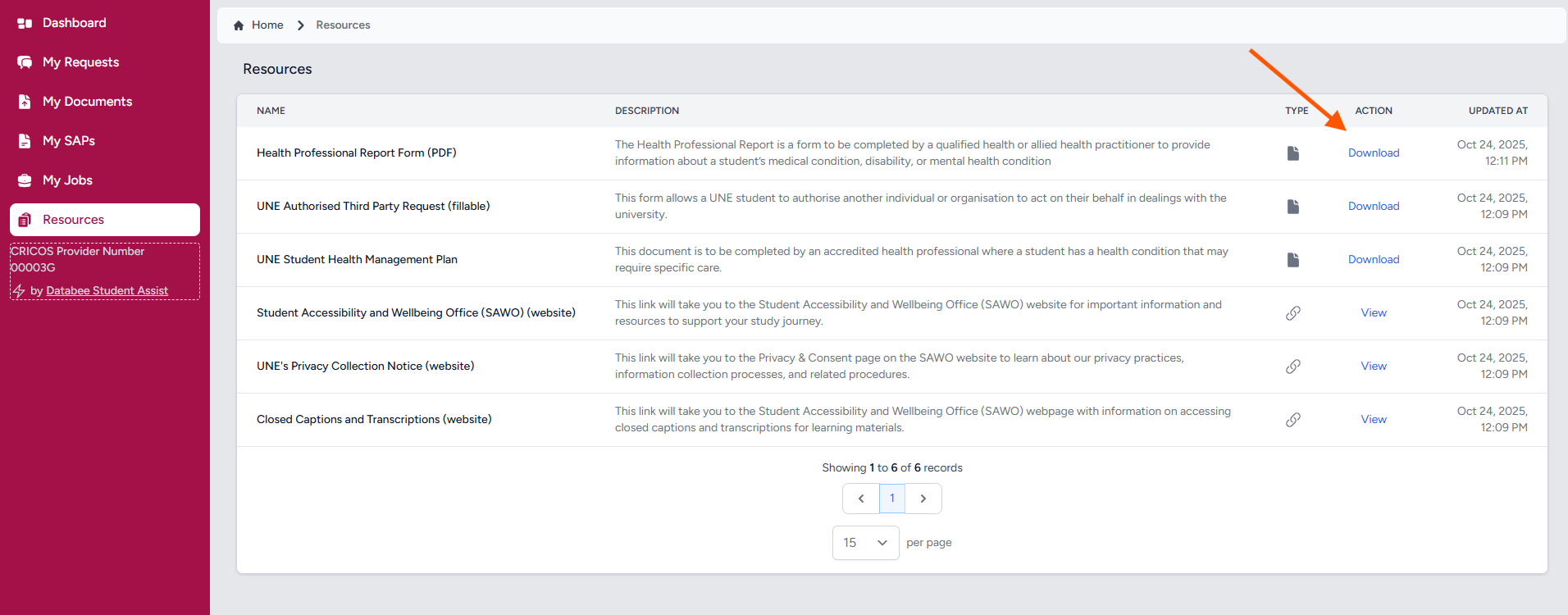
Task: Click the 'Health Professional Report Form (PDF)' name cell
Action: click(x=357, y=153)
